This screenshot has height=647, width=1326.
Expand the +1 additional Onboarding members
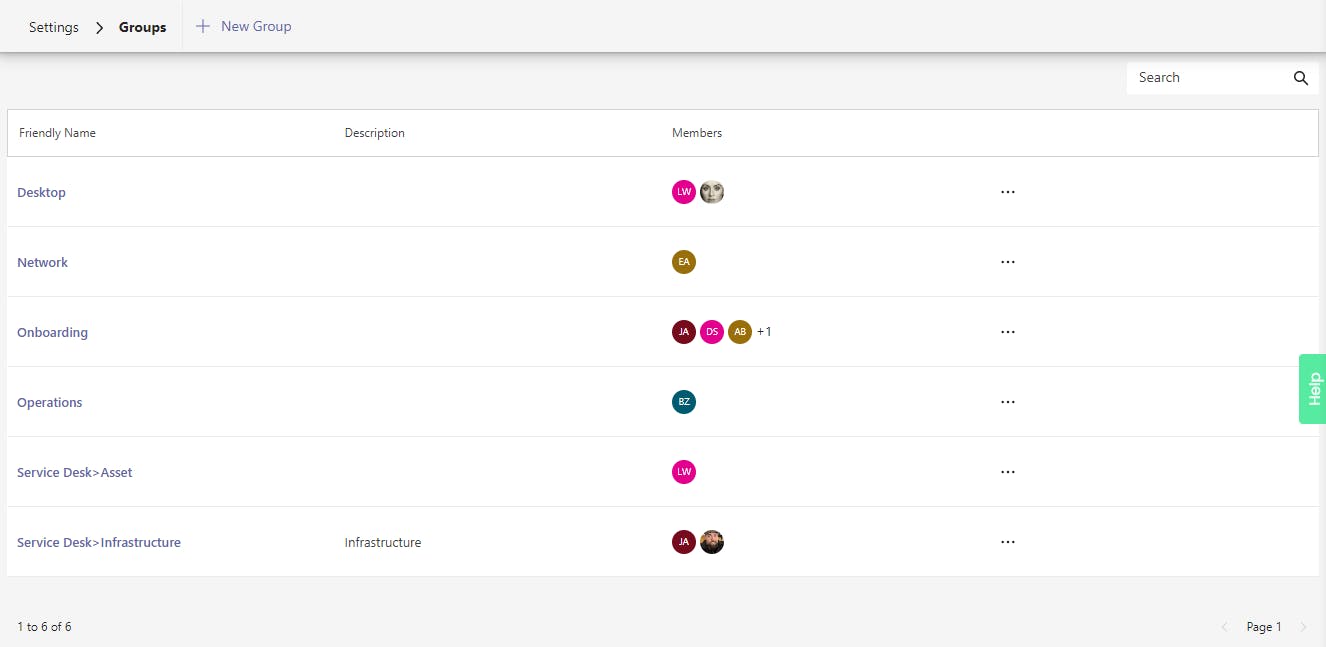tap(764, 332)
